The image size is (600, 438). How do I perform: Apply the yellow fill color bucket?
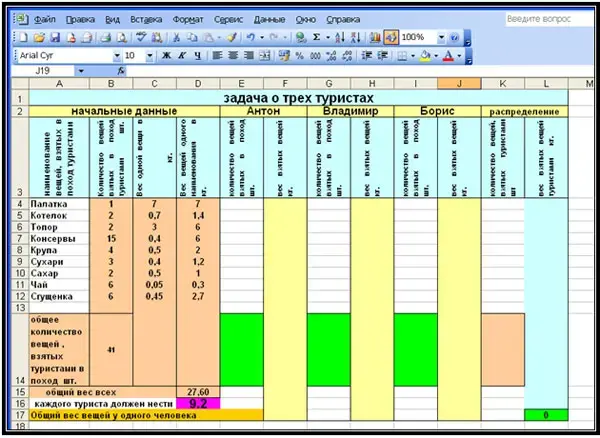pos(425,56)
